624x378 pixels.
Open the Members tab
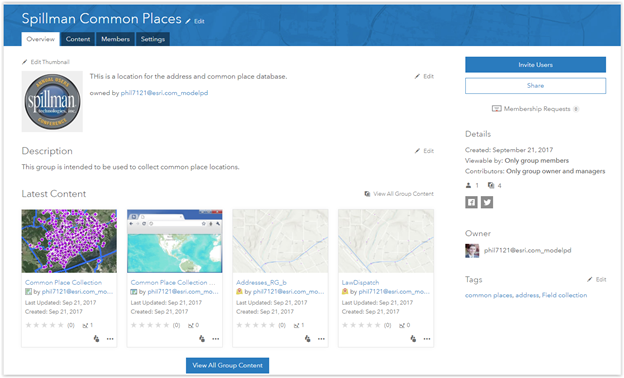pyautogui.click(x=115, y=39)
